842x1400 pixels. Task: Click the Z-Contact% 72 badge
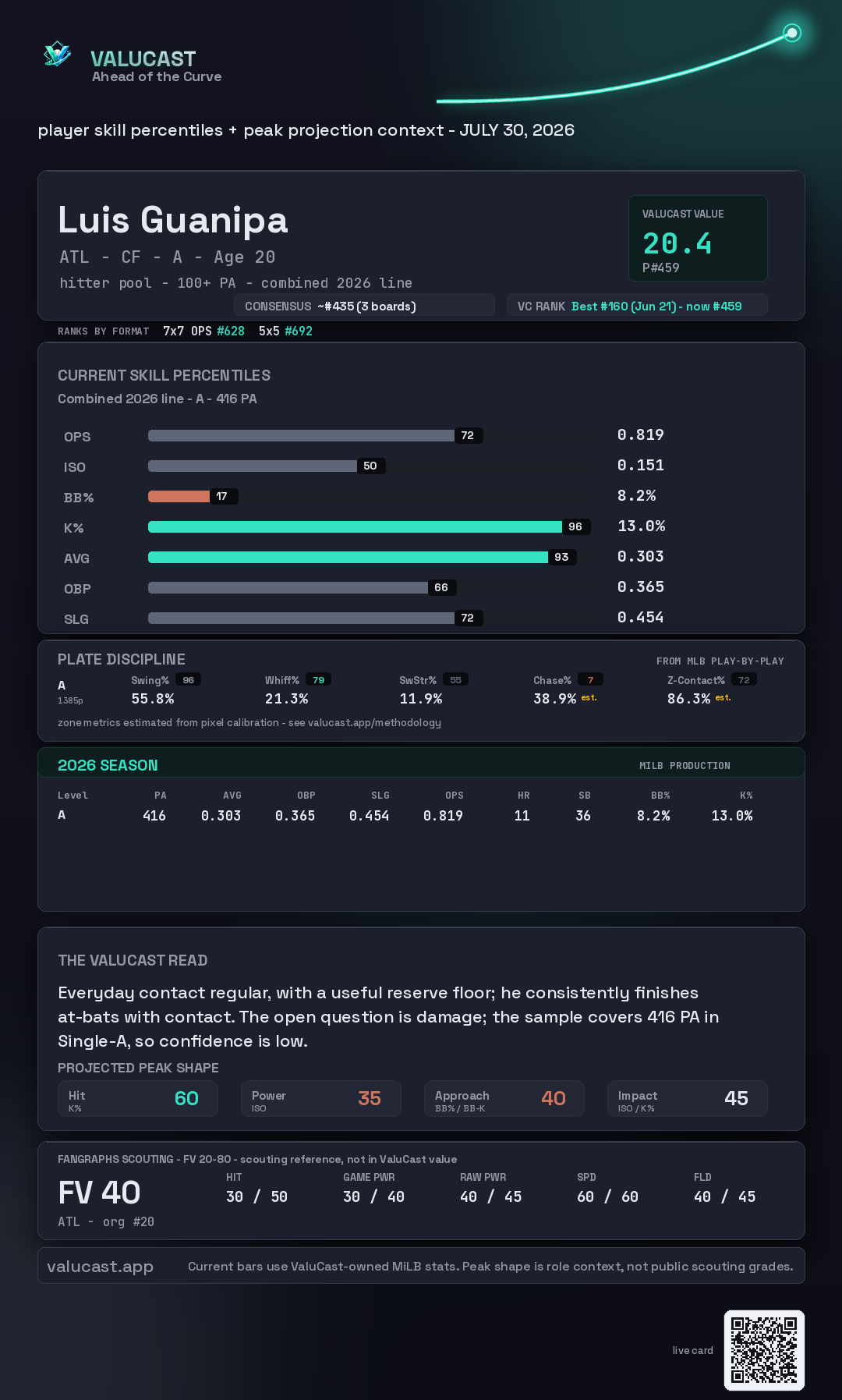(744, 680)
